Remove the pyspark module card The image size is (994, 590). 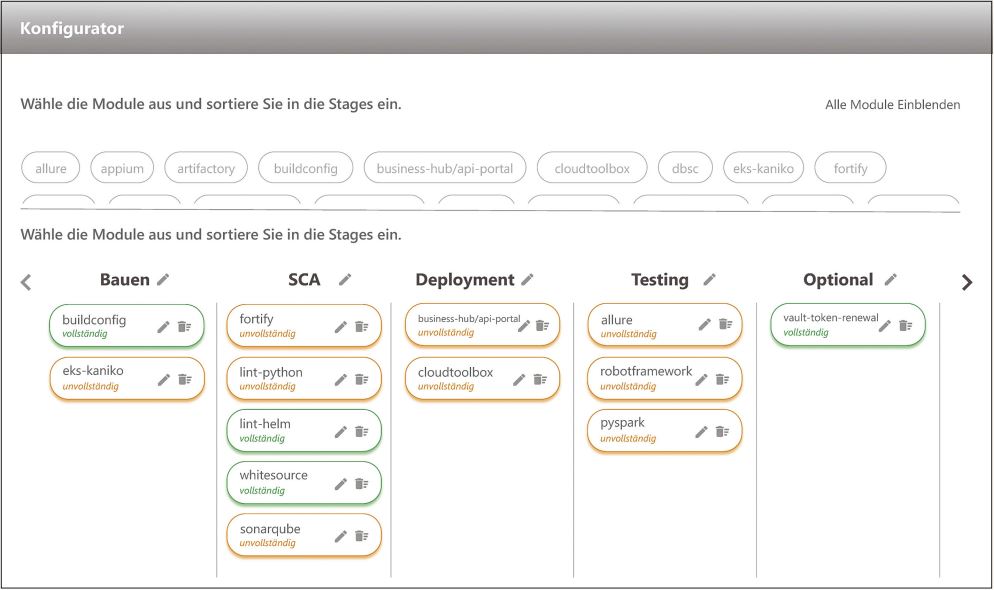coord(722,432)
